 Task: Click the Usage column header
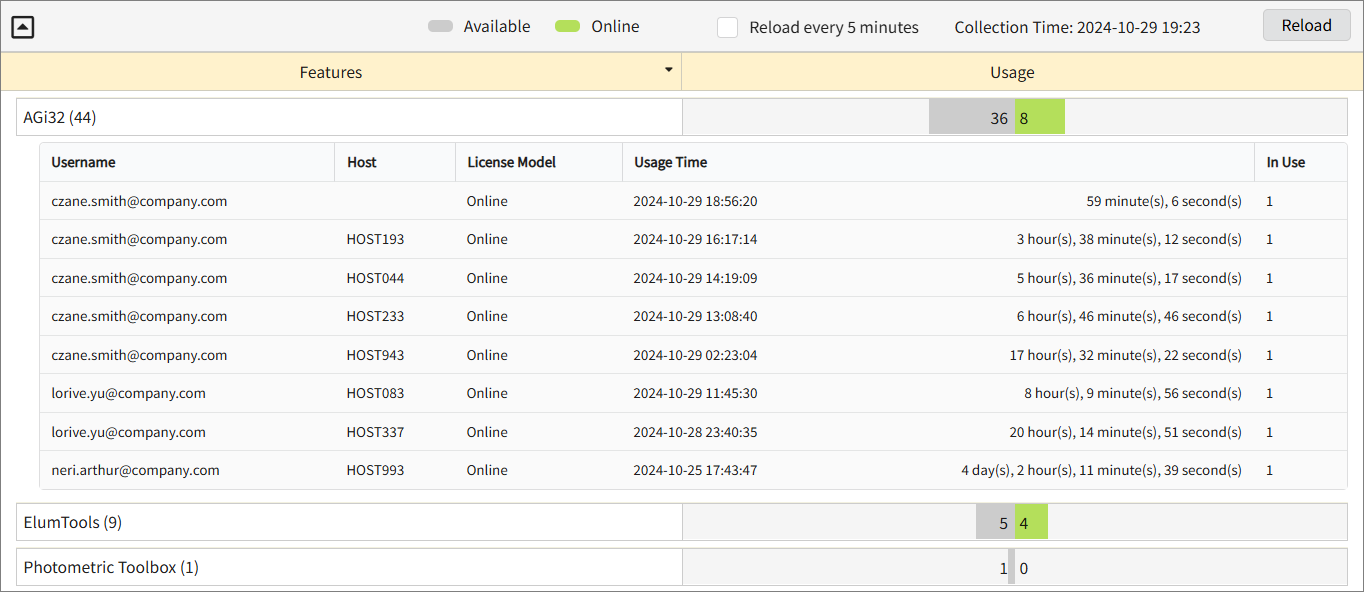1012,72
